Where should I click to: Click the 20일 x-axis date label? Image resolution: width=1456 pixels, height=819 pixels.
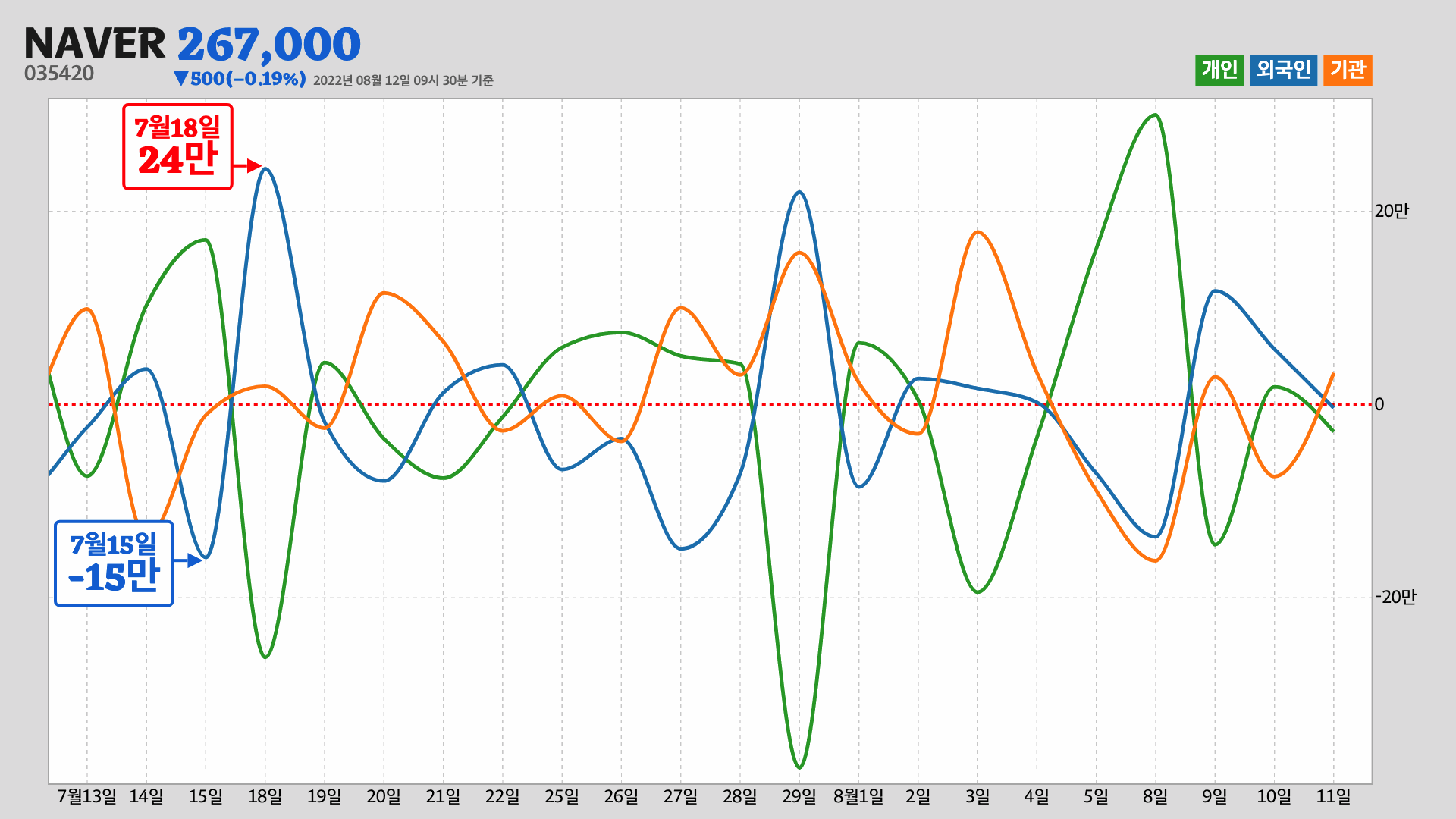pos(384,797)
